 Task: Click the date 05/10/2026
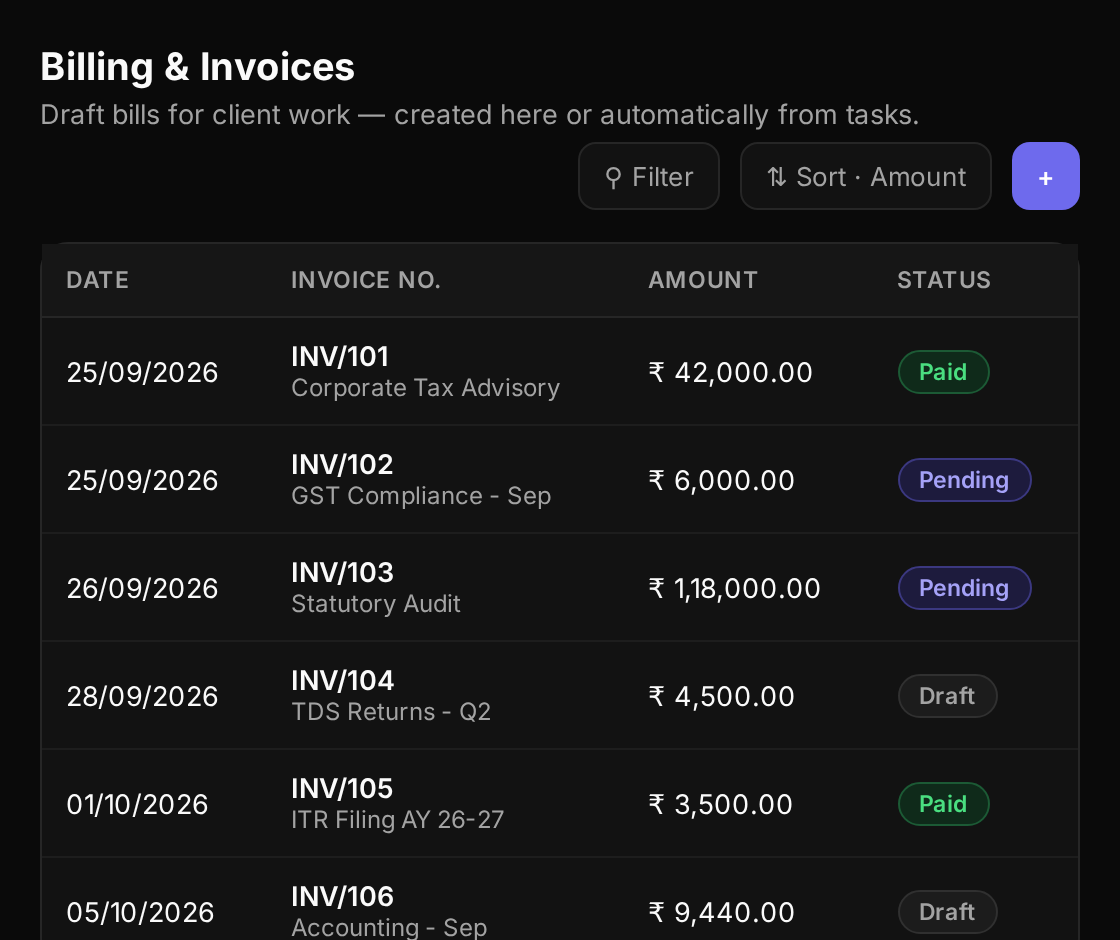pos(140,912)
